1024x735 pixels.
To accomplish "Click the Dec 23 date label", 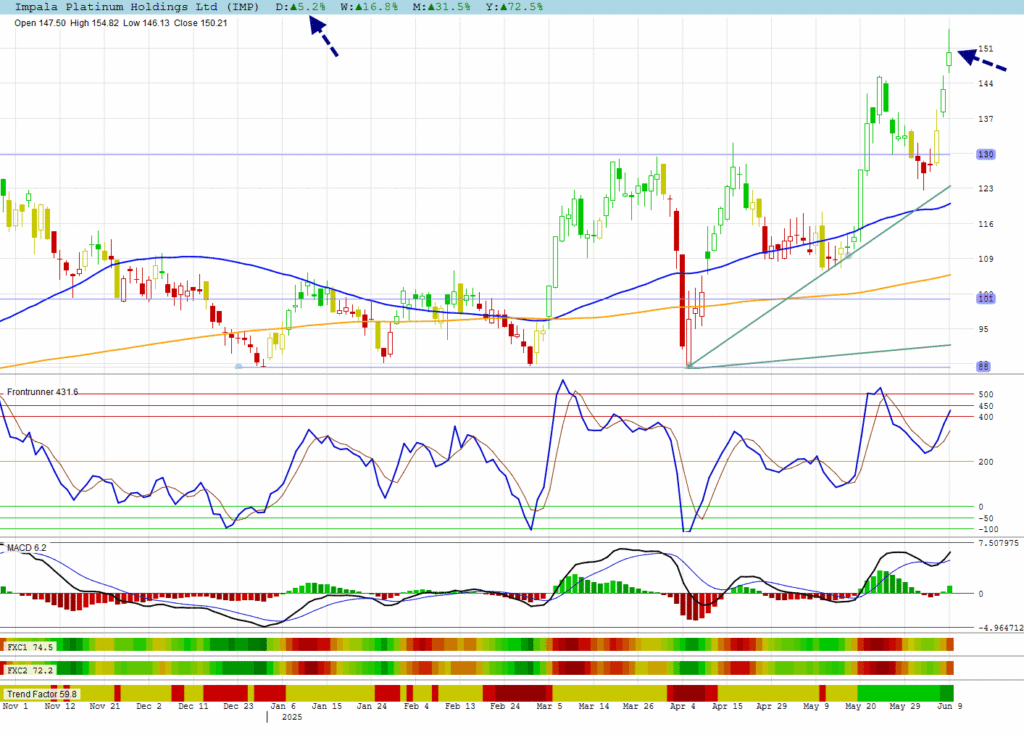I will pyautogui.click(x=238, y=706).
